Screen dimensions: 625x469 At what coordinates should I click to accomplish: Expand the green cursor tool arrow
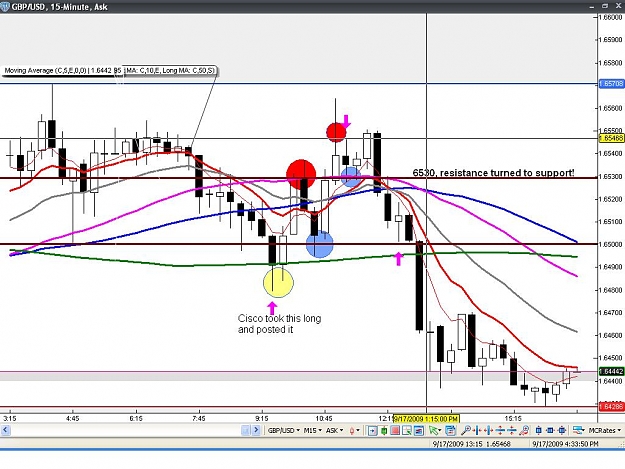[440, 430]
